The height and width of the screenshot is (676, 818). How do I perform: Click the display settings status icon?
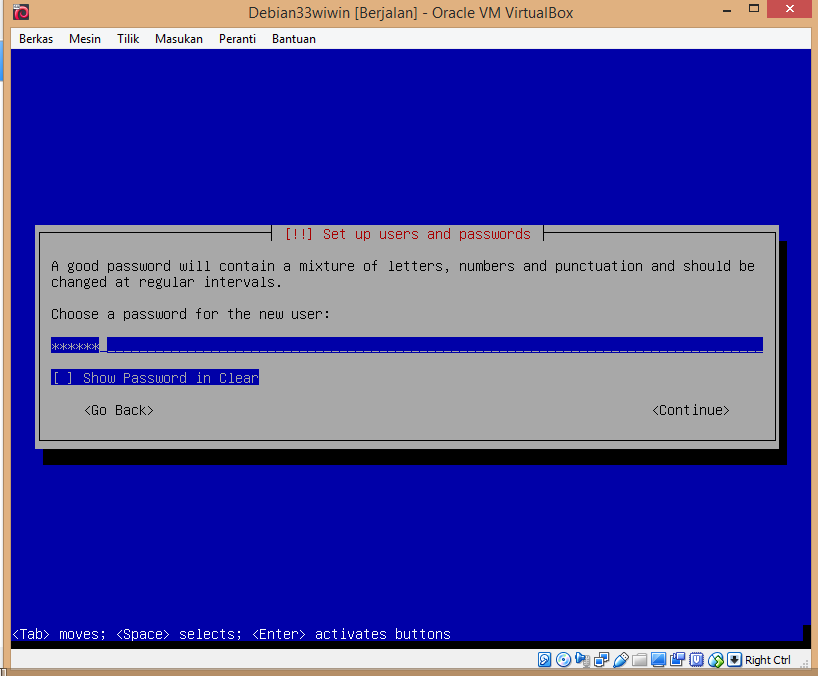[658, 660]
